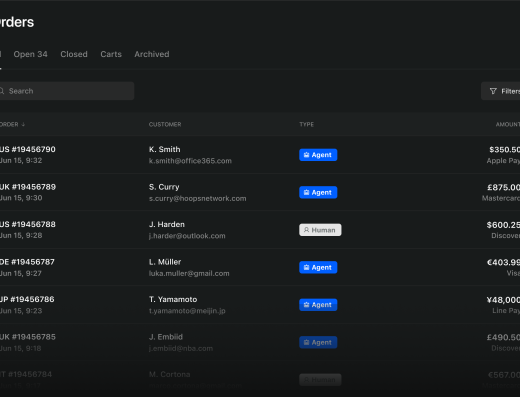The height and width of the screenshot is (397, 520).
Task: Switch to the Open 34 tab
Action: 30,54
